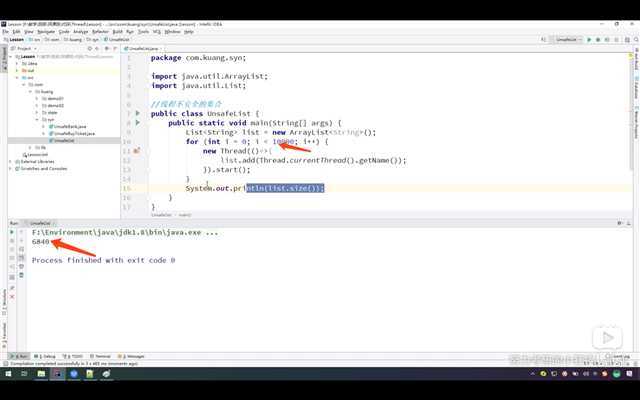This screenshot has height=400, width=640.
Task: Expand the demo01 package
Action: pos(37,99)
